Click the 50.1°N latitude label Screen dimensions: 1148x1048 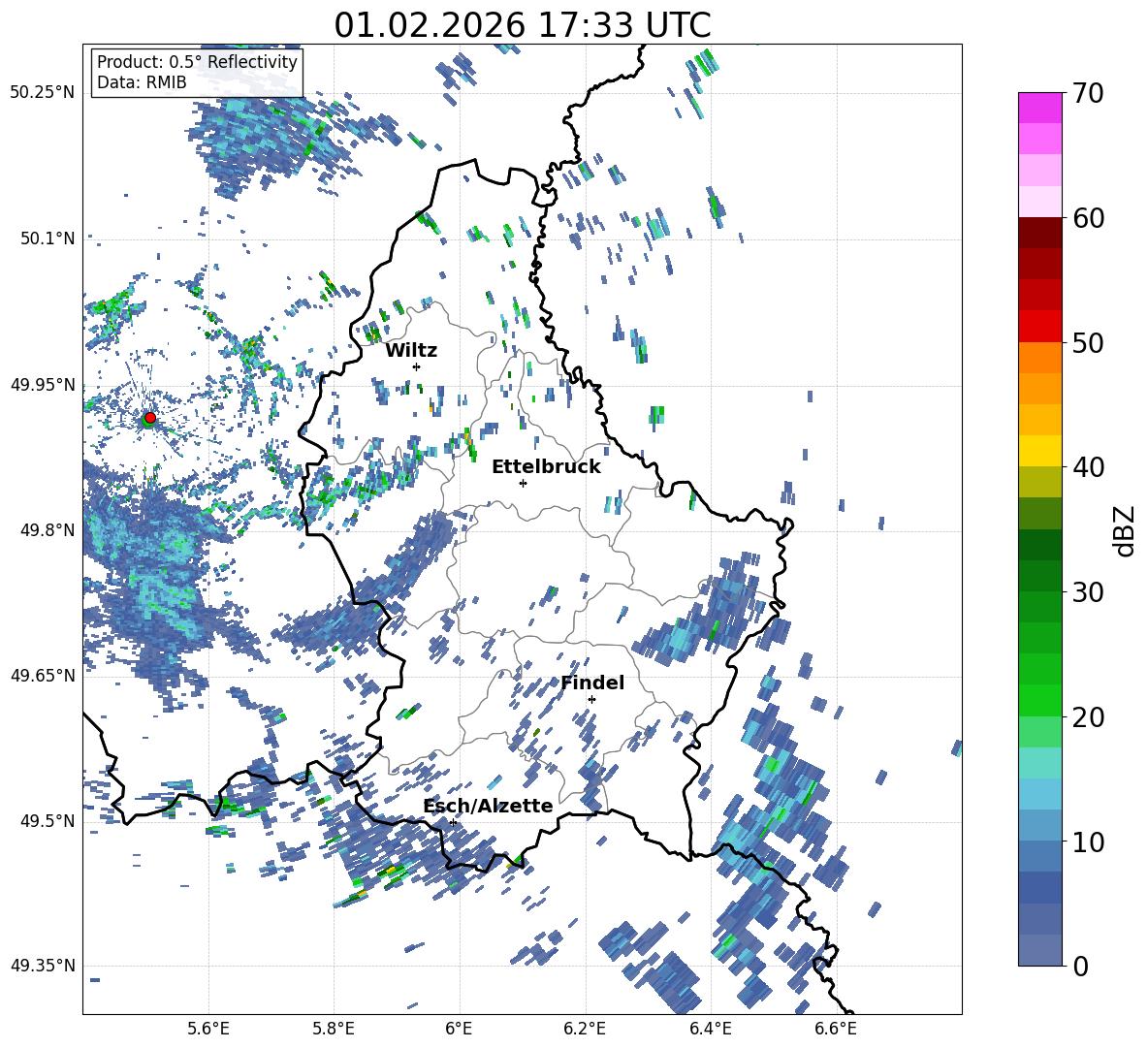48,238
